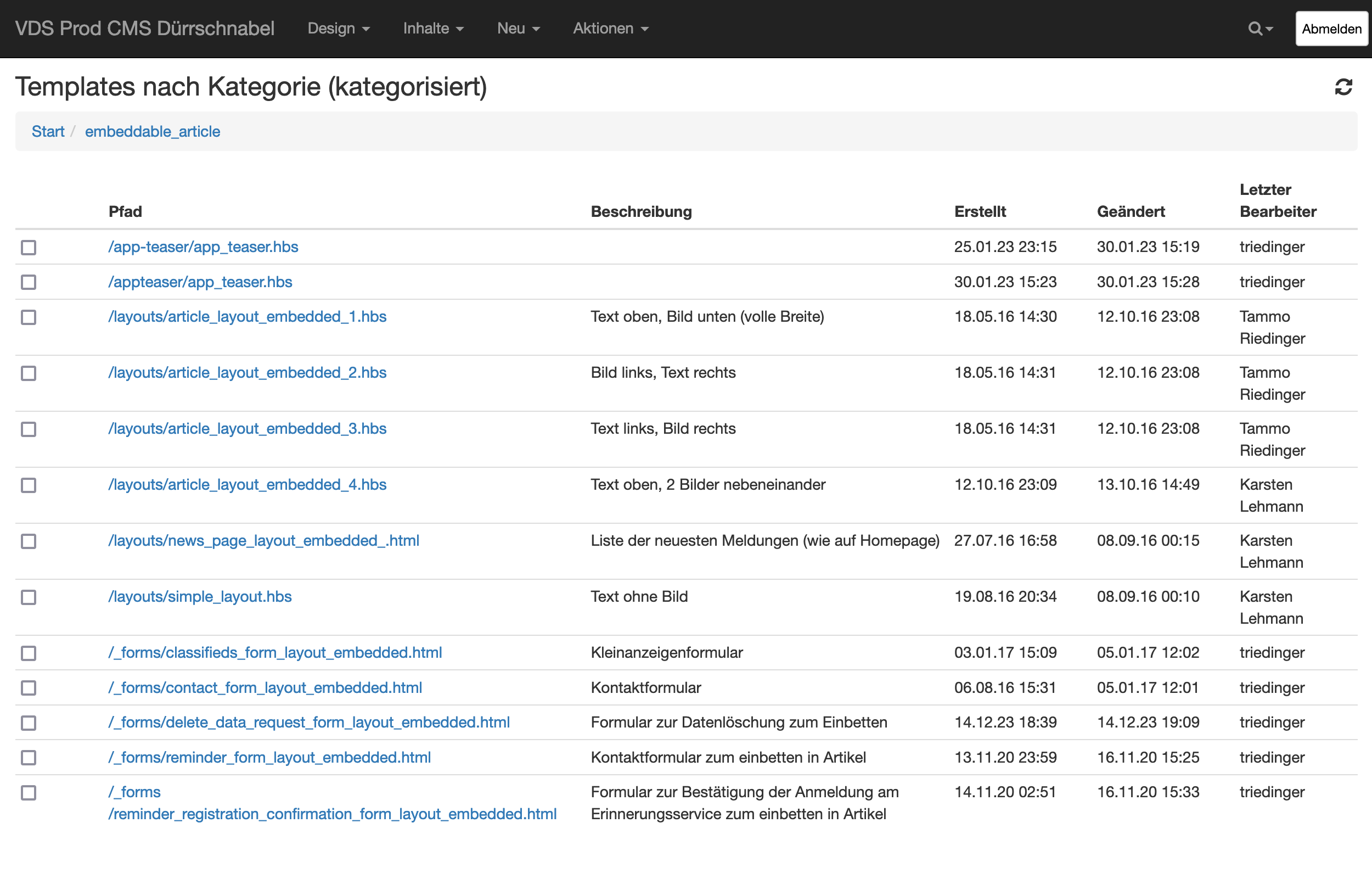Open the Inhalte dropdown menu
The height and width of the screenshot is (873, 1372).
[433, 29]
